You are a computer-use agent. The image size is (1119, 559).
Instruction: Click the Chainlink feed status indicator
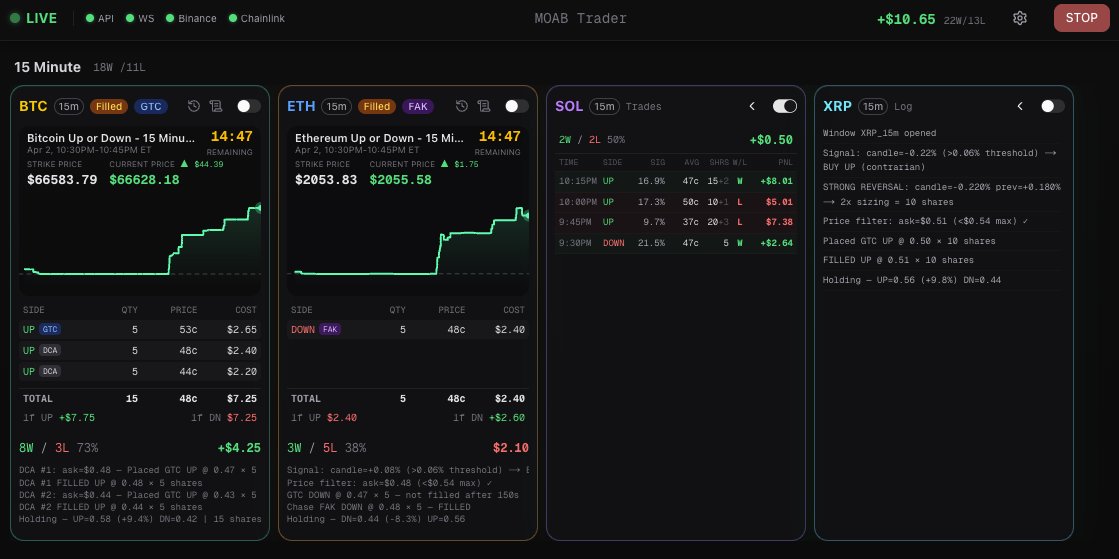257,19
